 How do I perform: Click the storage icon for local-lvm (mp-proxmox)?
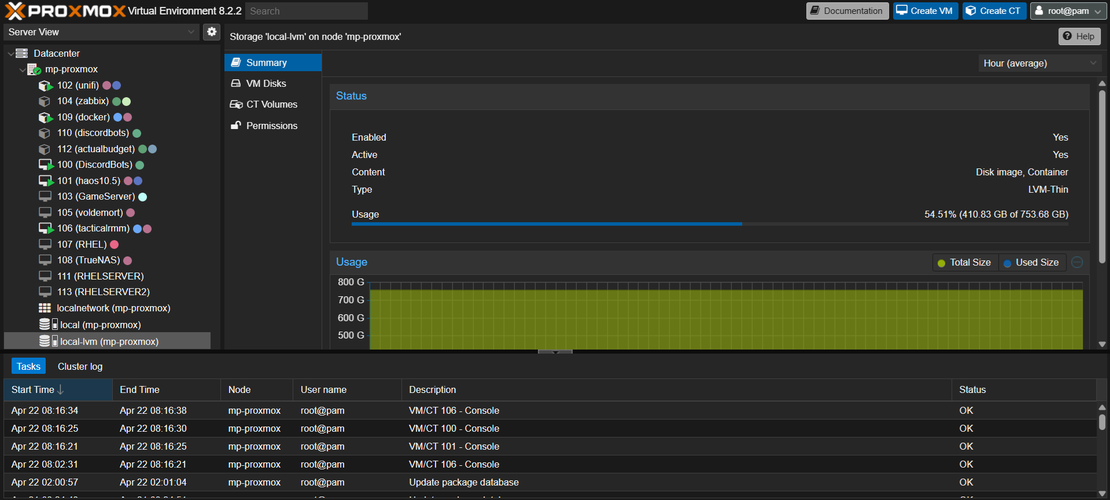pyautogui.click(x=48, y=341)
